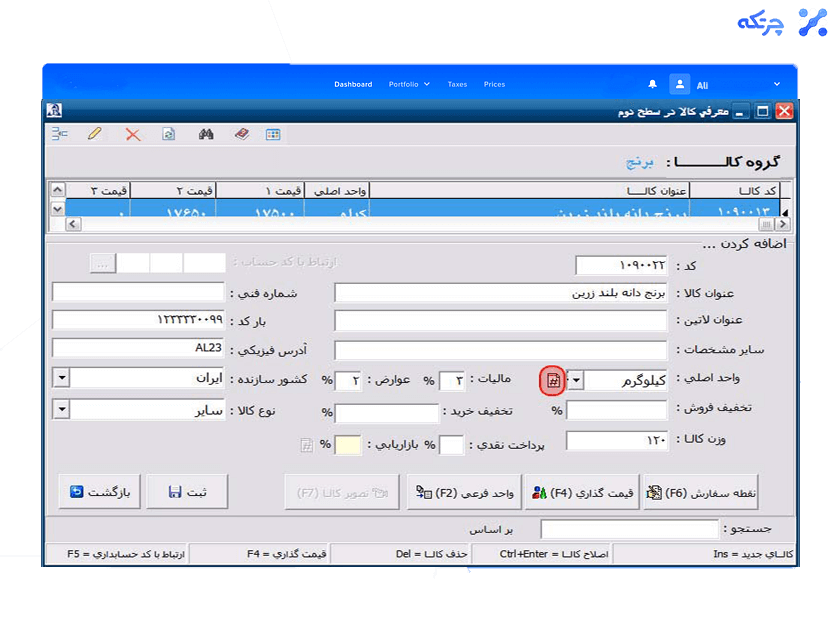The height and width of the screenshot is (630, 840).
Task: Click the نقطه سفارش (F6) button
Action: (x=701, y=492)
